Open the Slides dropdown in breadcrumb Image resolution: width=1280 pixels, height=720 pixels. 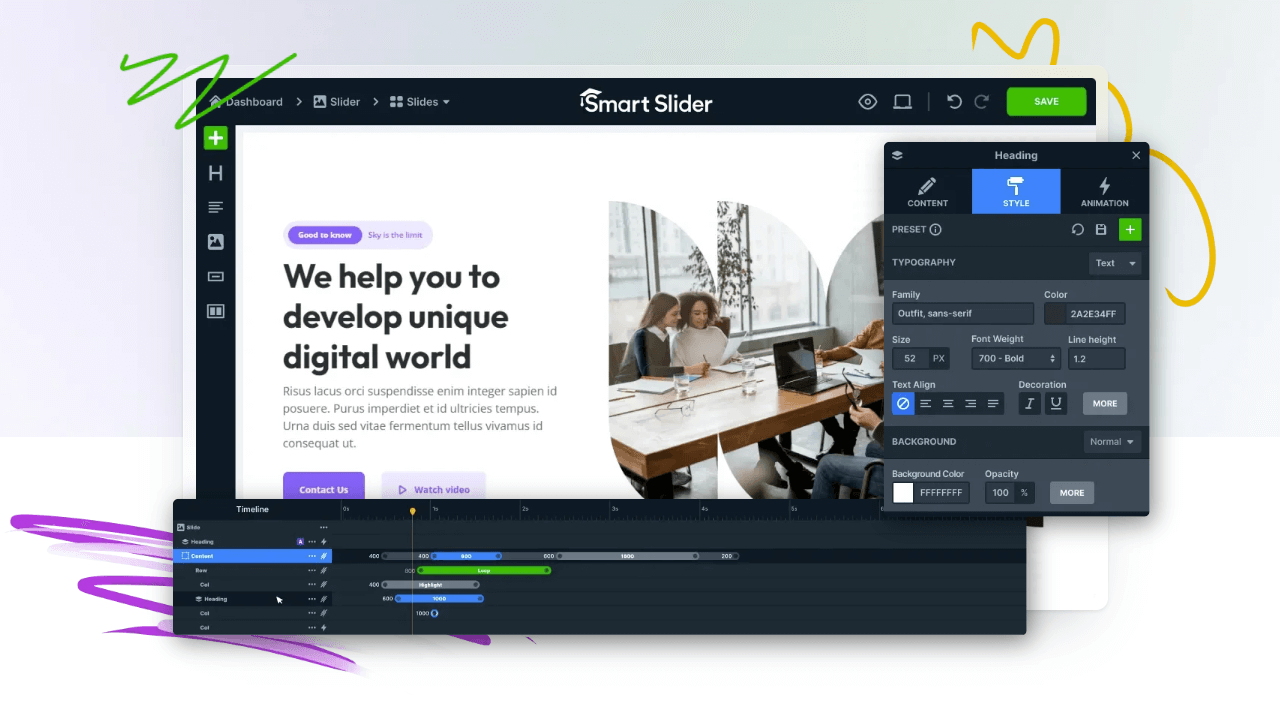[420, 101]
